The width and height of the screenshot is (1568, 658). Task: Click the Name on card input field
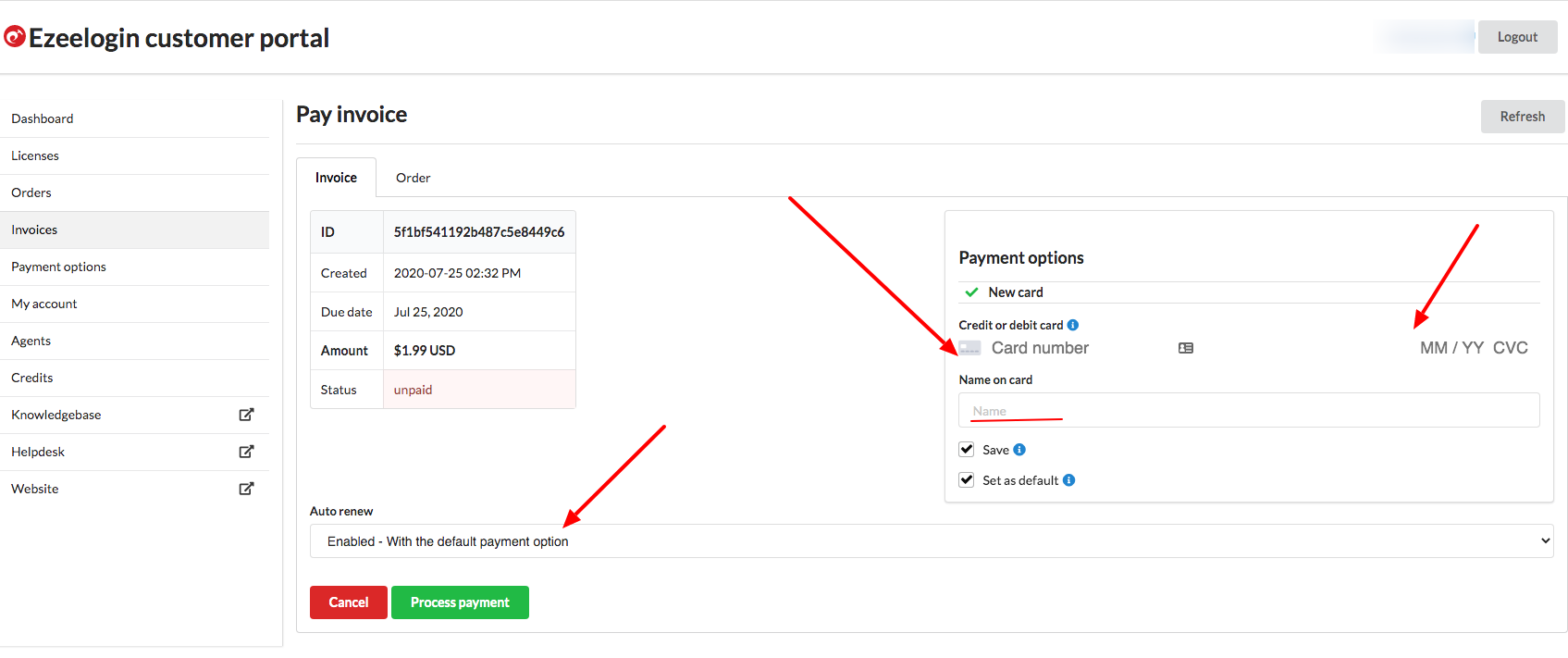coord(1249,410)
